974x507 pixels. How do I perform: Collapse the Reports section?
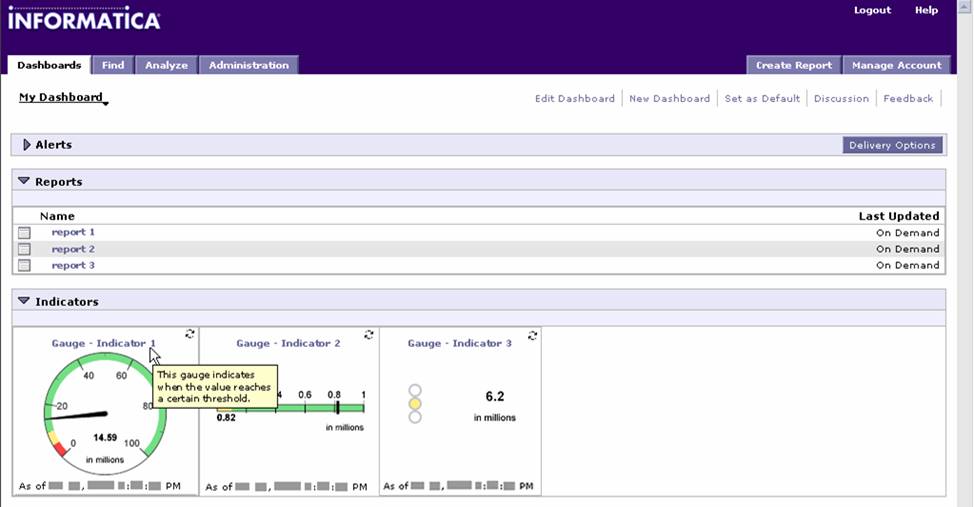pos(24,181)
